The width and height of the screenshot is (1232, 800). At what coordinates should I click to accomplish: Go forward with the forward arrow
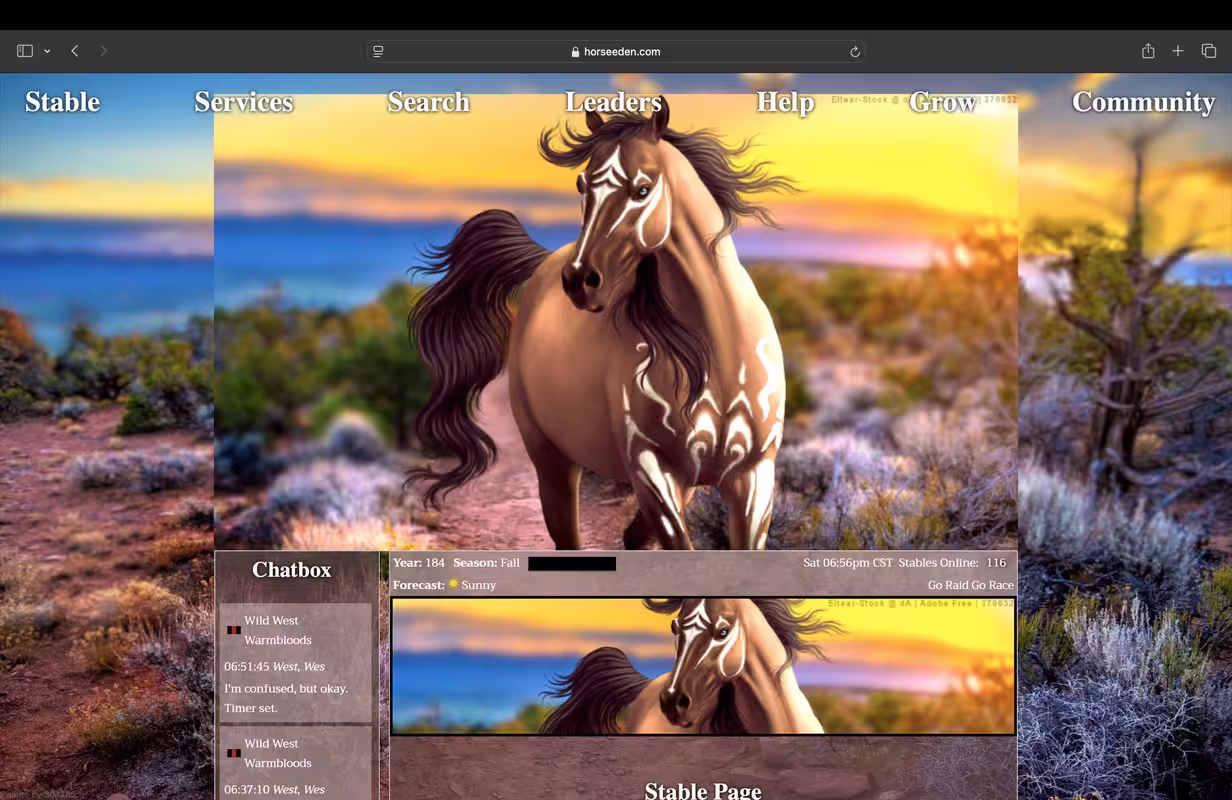(x=104, y=51)
